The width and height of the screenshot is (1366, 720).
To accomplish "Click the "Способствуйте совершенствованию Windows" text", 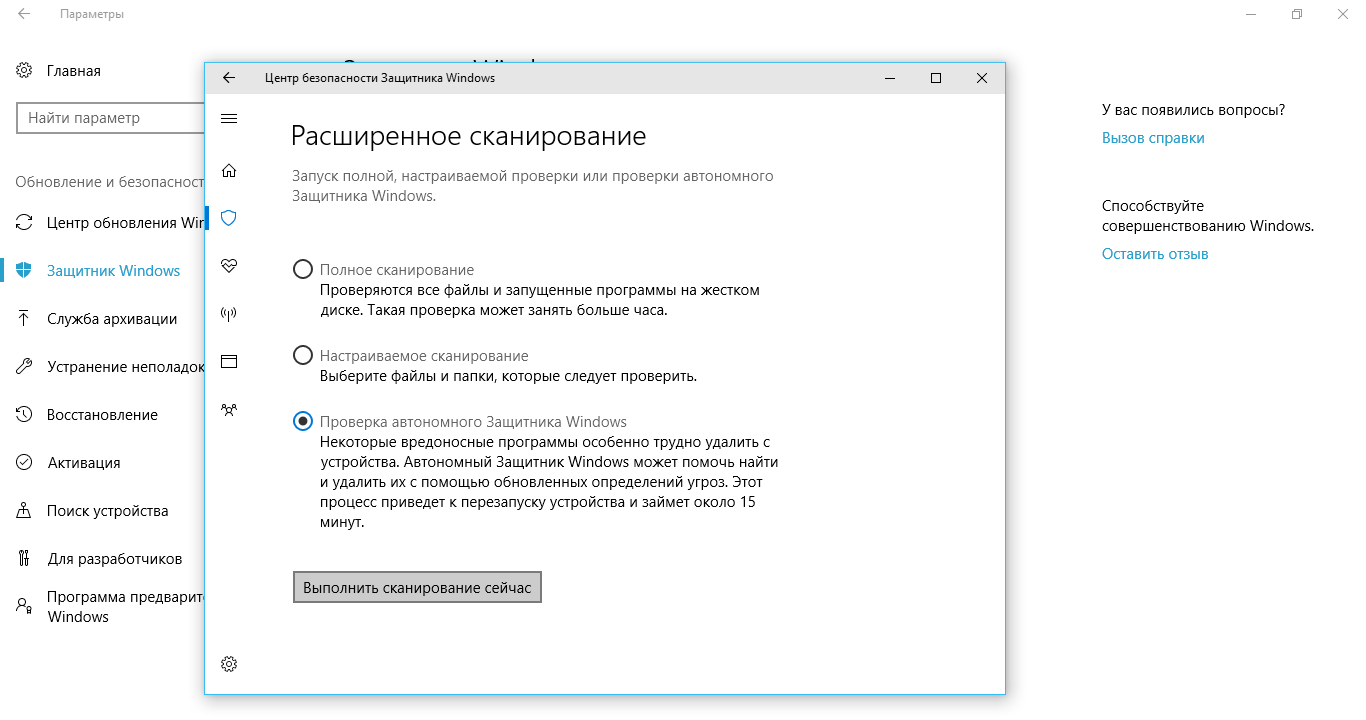I will pyautogui.click(x=1208, y=216).
